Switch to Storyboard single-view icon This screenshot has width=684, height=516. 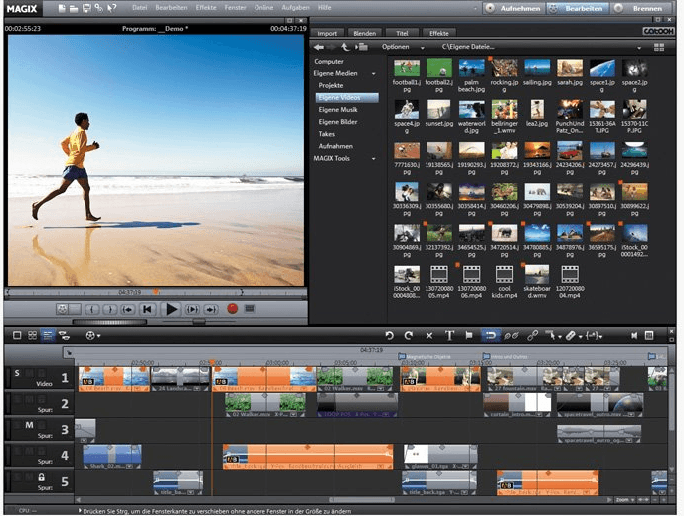tap(17, 335)
